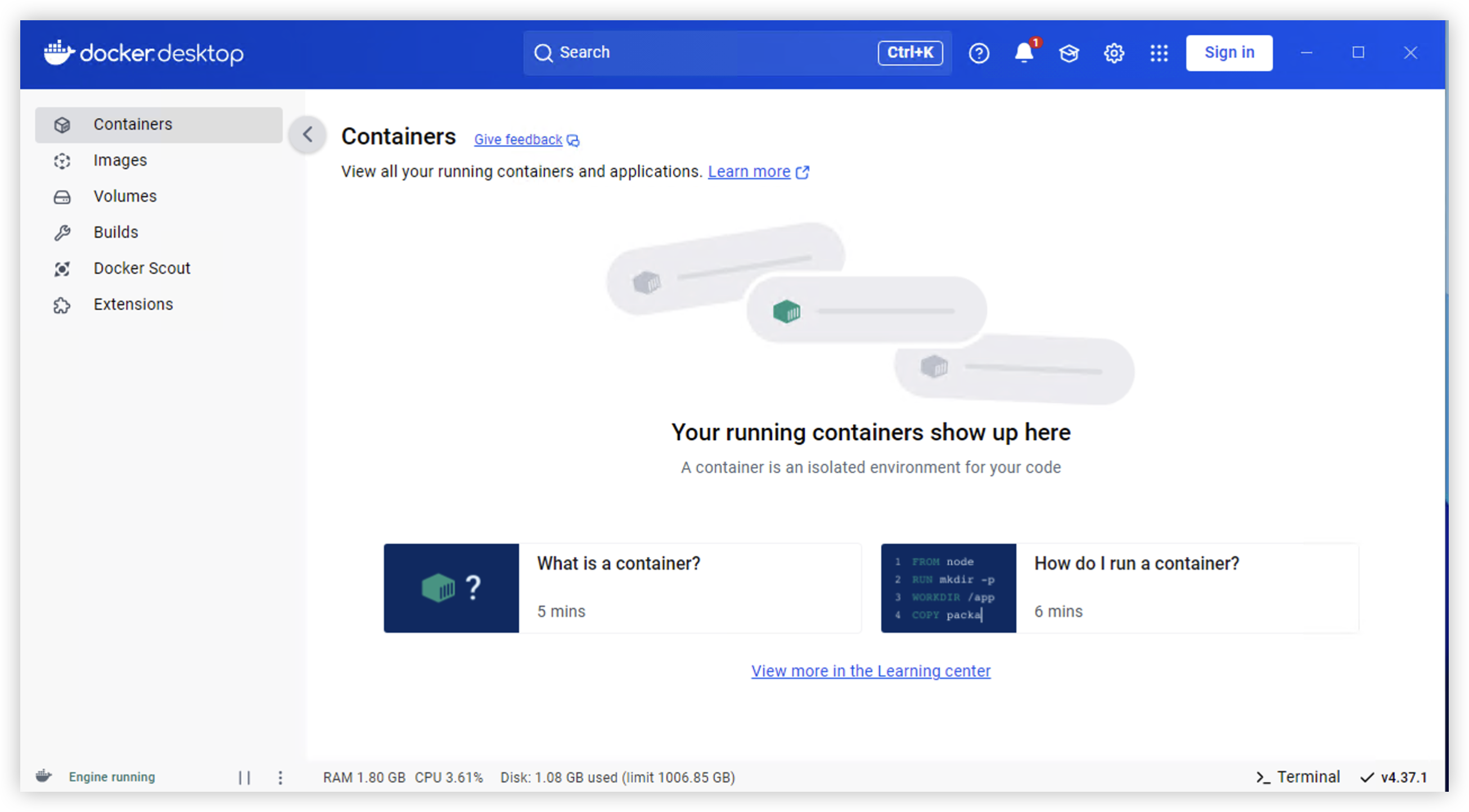Click the '6 mins' duration text
Screen dimensions: 1469x812
(1058, 611)
